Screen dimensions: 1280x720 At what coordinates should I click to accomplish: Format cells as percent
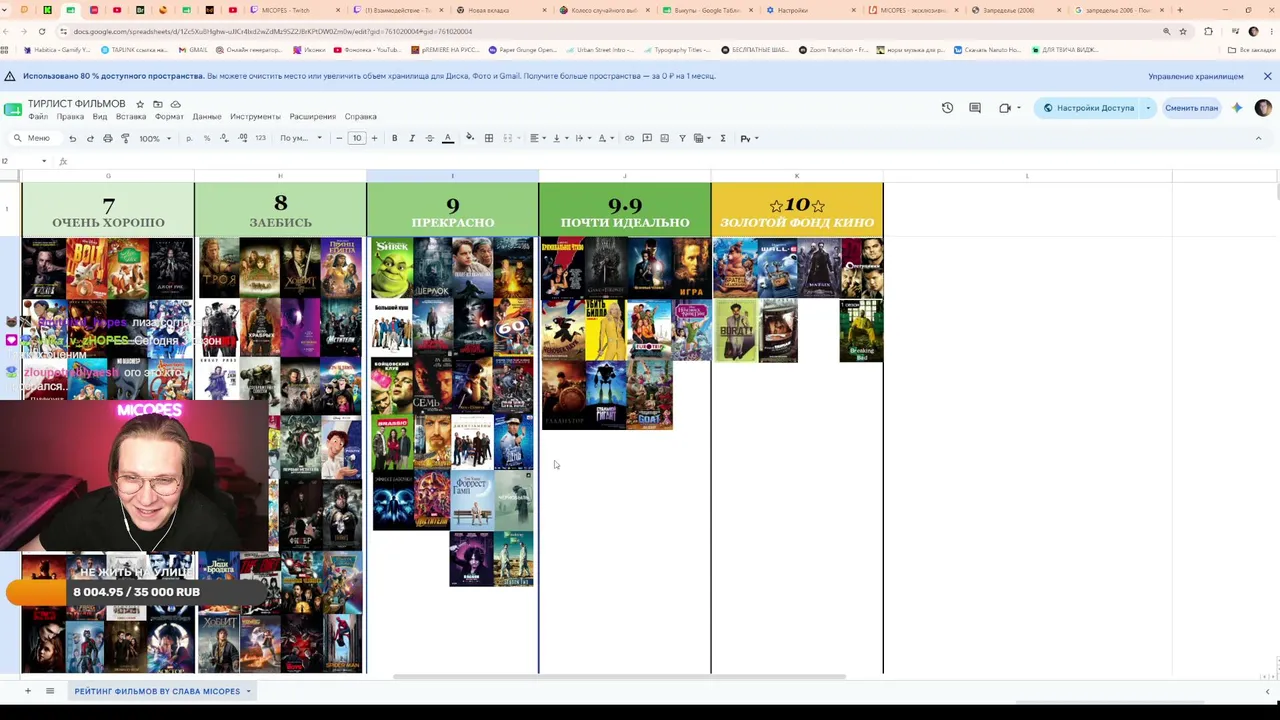tap(207, 138)
